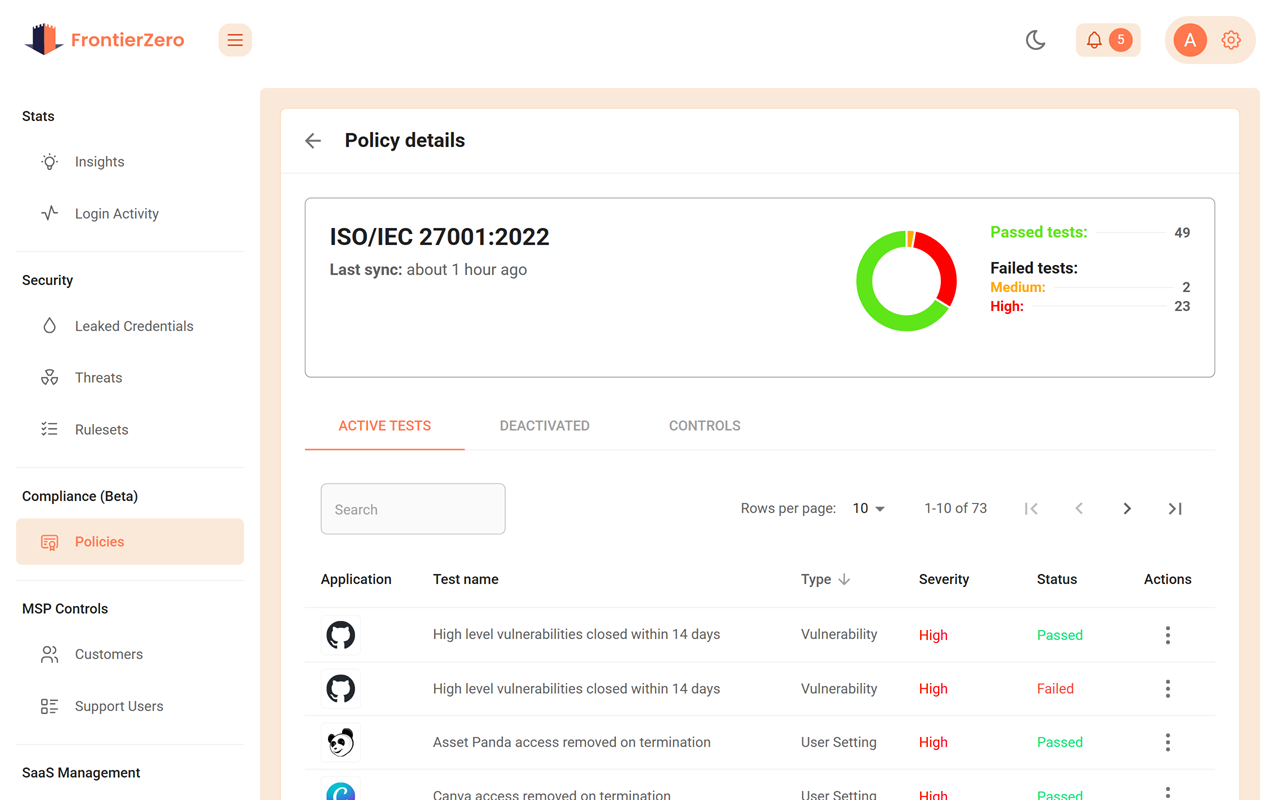Open the Controls tab

[x=704, y=425]
